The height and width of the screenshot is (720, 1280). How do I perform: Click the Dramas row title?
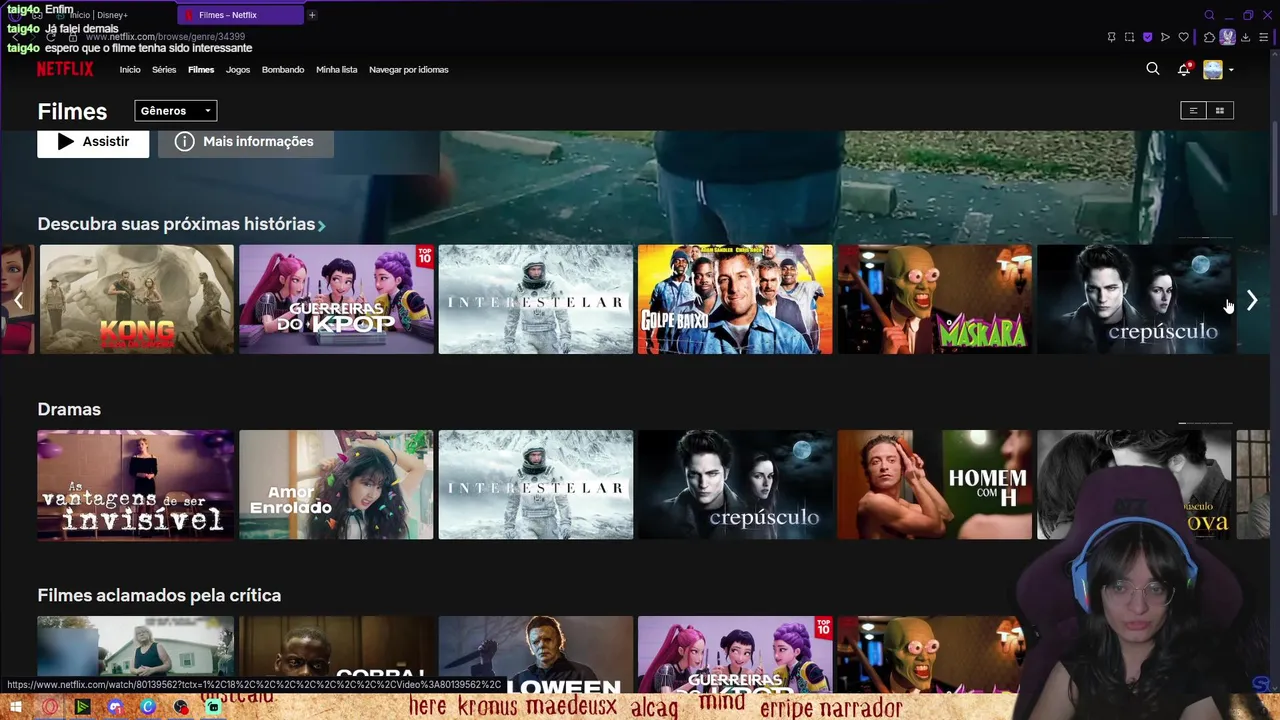click(x=69, y=409)
